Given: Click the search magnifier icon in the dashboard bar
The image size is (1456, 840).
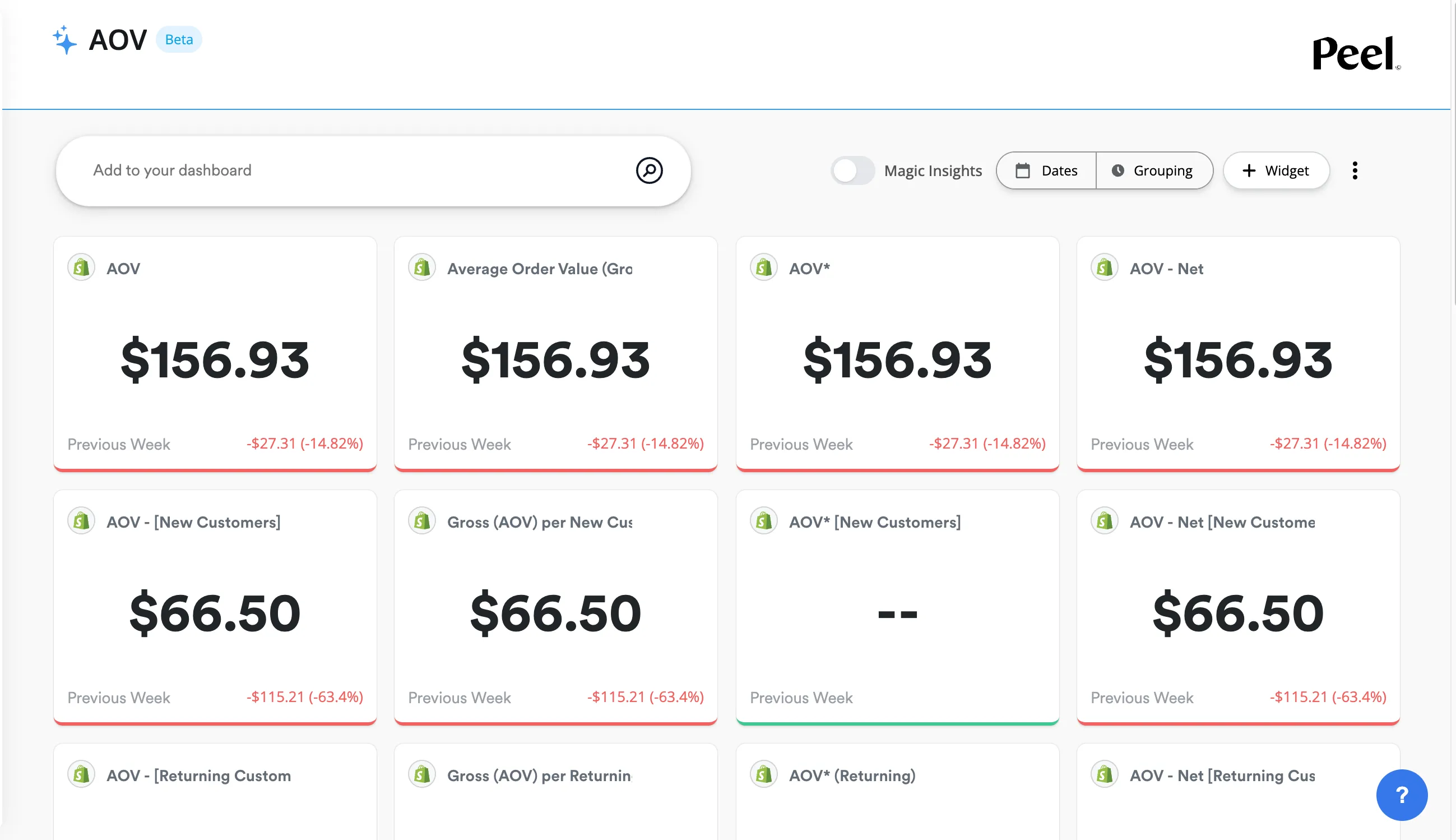Looking at the screenshot, I should pyautogui.click(x=649, y=170).
